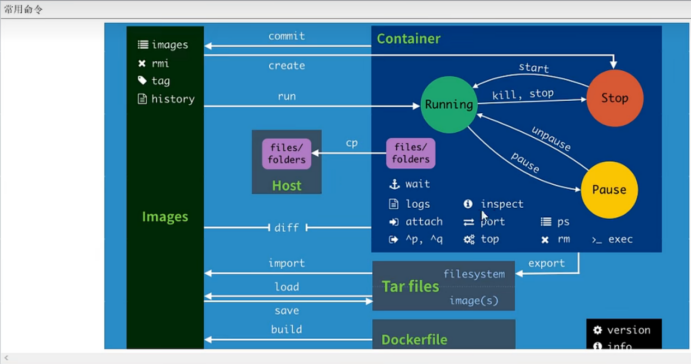This screenshot has height=364, width=692.
Task: Click the green Running circle
Action: (449, 105)
